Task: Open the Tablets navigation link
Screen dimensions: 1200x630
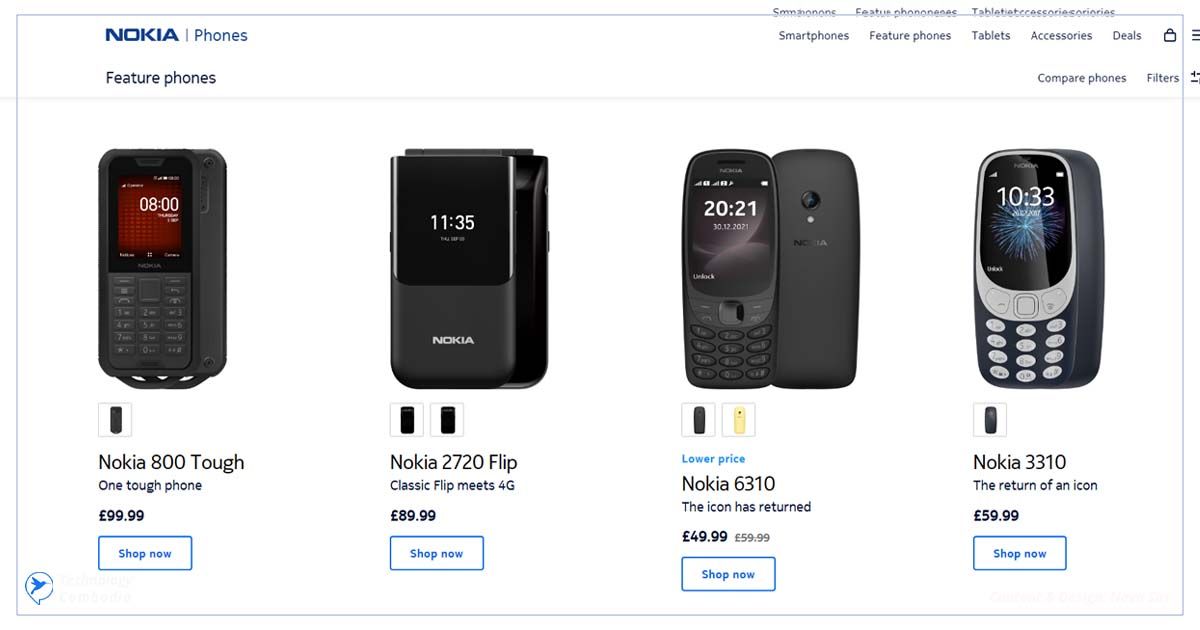Action: (x=991, y=36)
